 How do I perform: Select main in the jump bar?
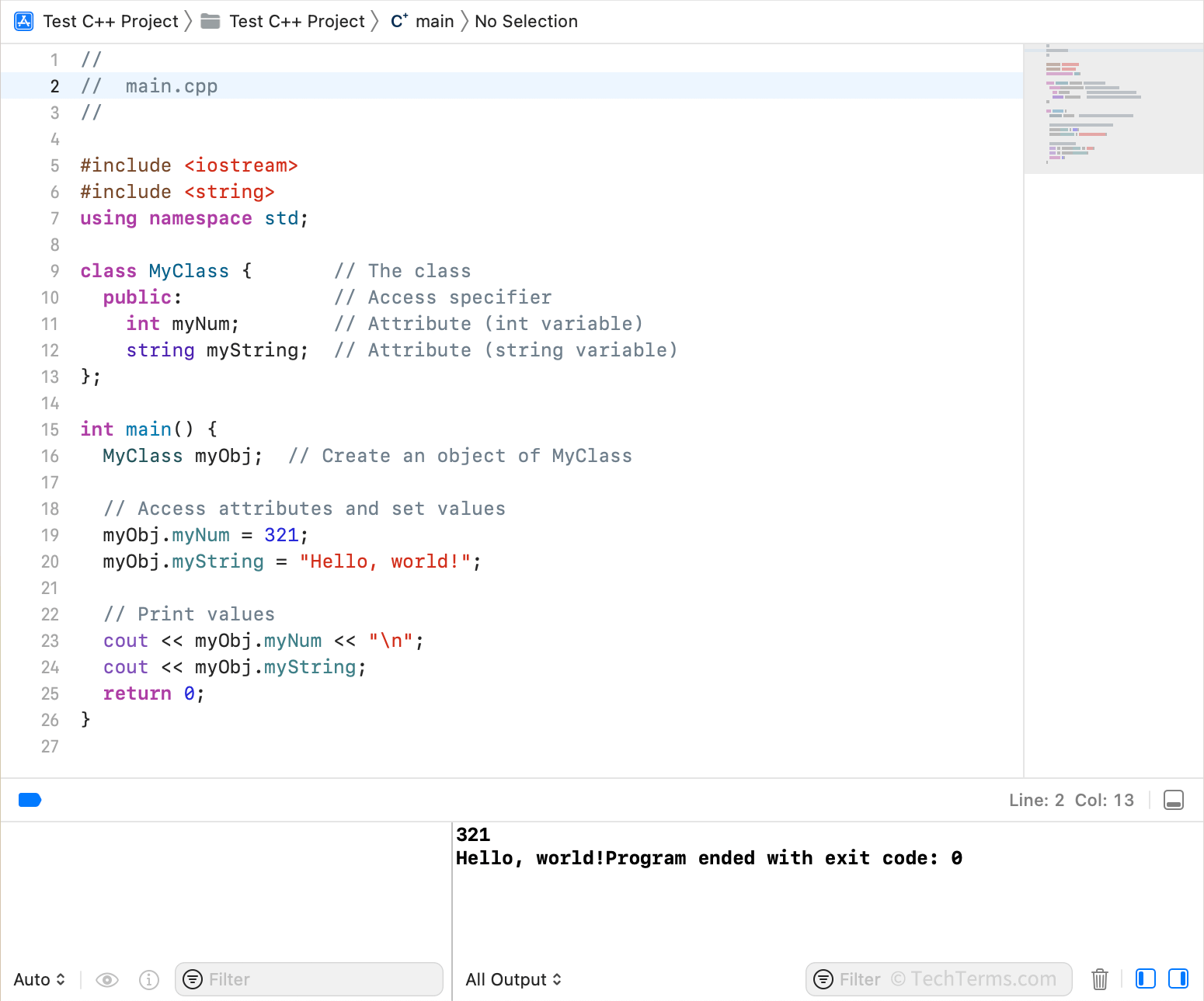[433, 21]
